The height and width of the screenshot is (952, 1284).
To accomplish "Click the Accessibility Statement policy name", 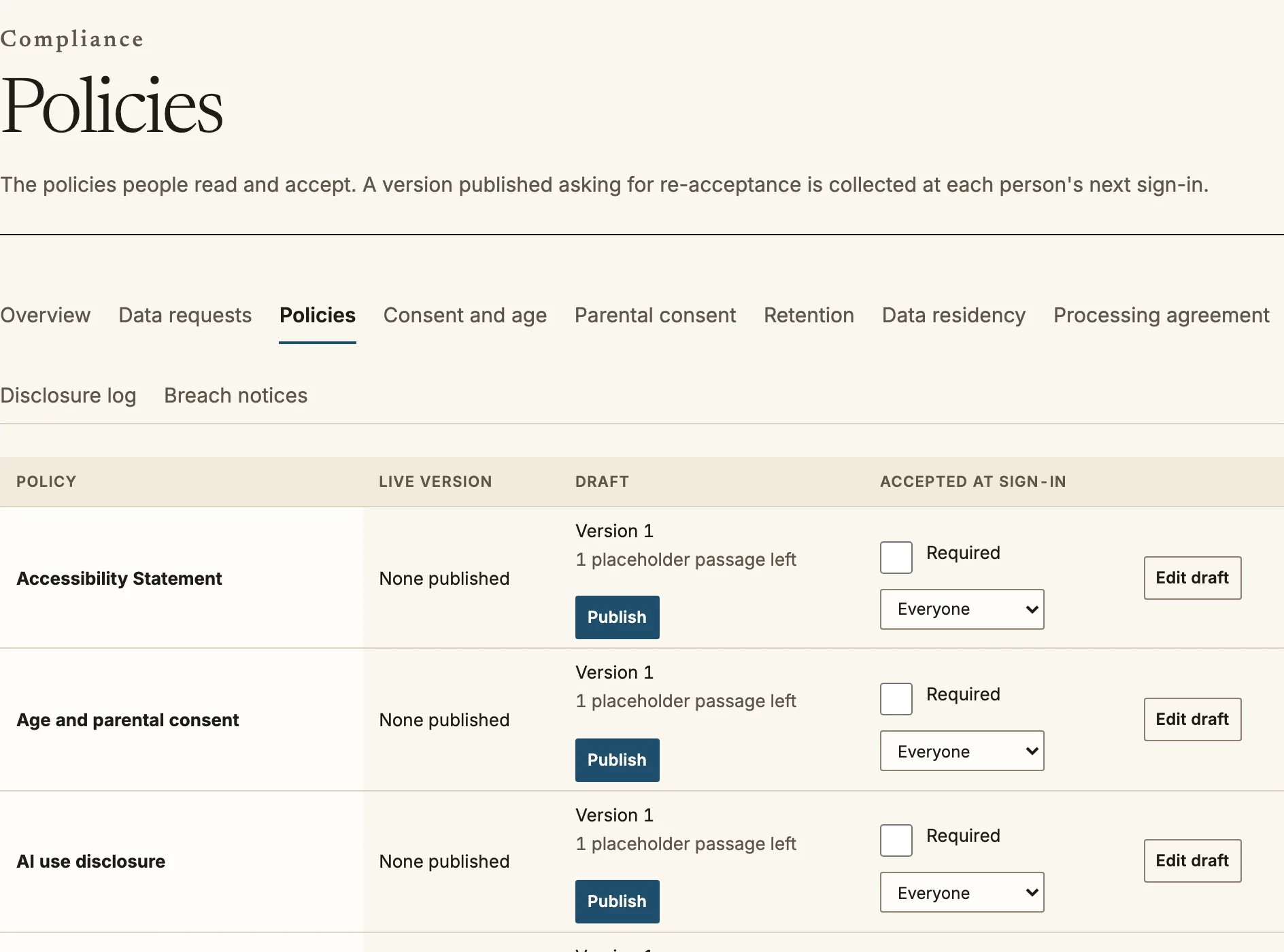I will click(x=119, y=578).
